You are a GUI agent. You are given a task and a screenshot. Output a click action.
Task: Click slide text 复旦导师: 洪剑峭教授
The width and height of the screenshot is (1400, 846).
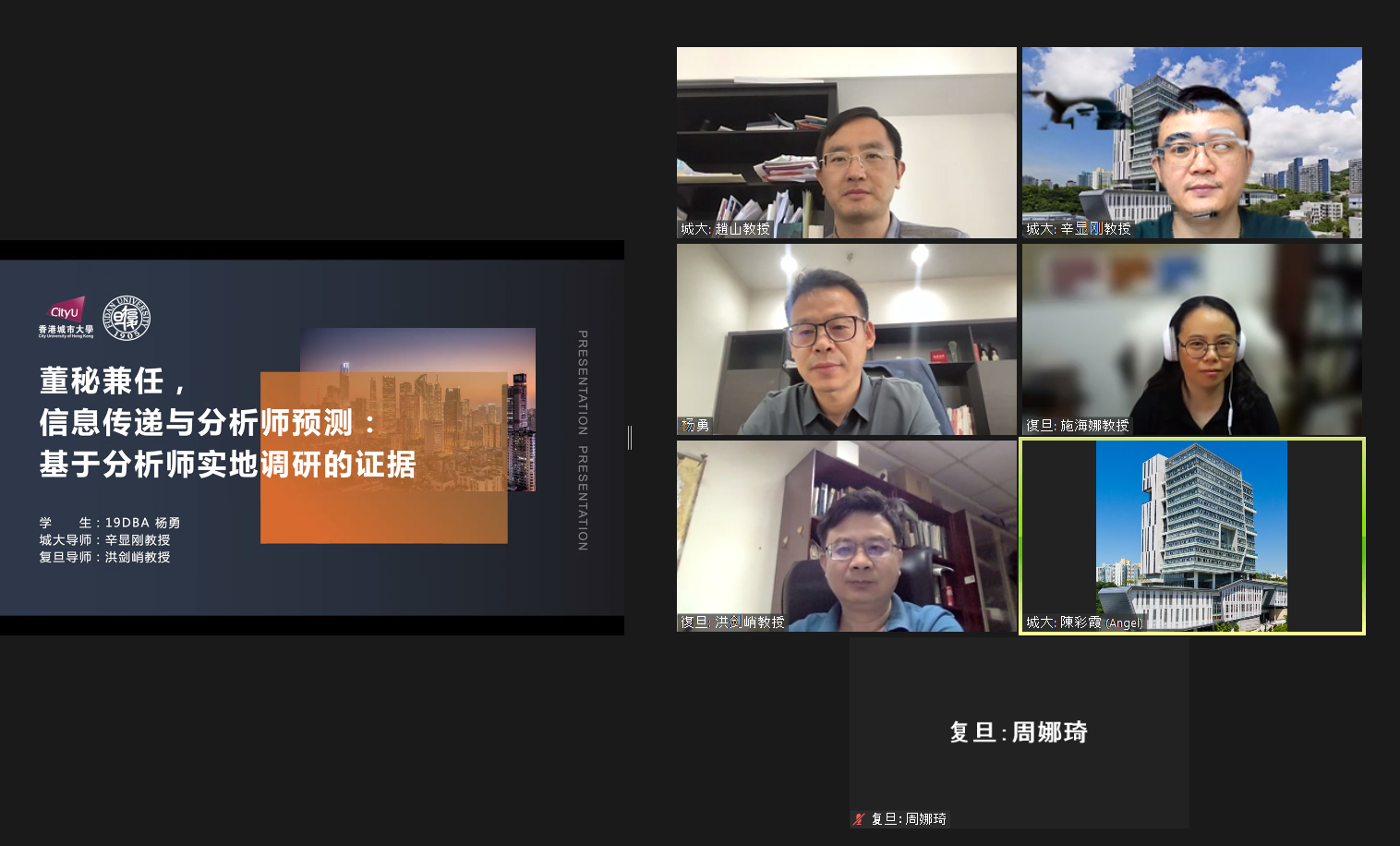tap(104, 557)
